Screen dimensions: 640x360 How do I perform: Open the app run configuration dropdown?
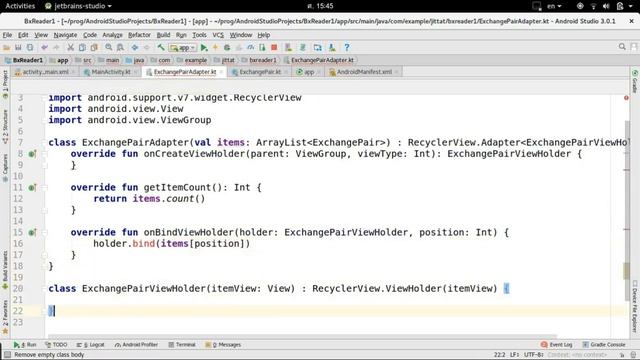[x=183, y=47]
